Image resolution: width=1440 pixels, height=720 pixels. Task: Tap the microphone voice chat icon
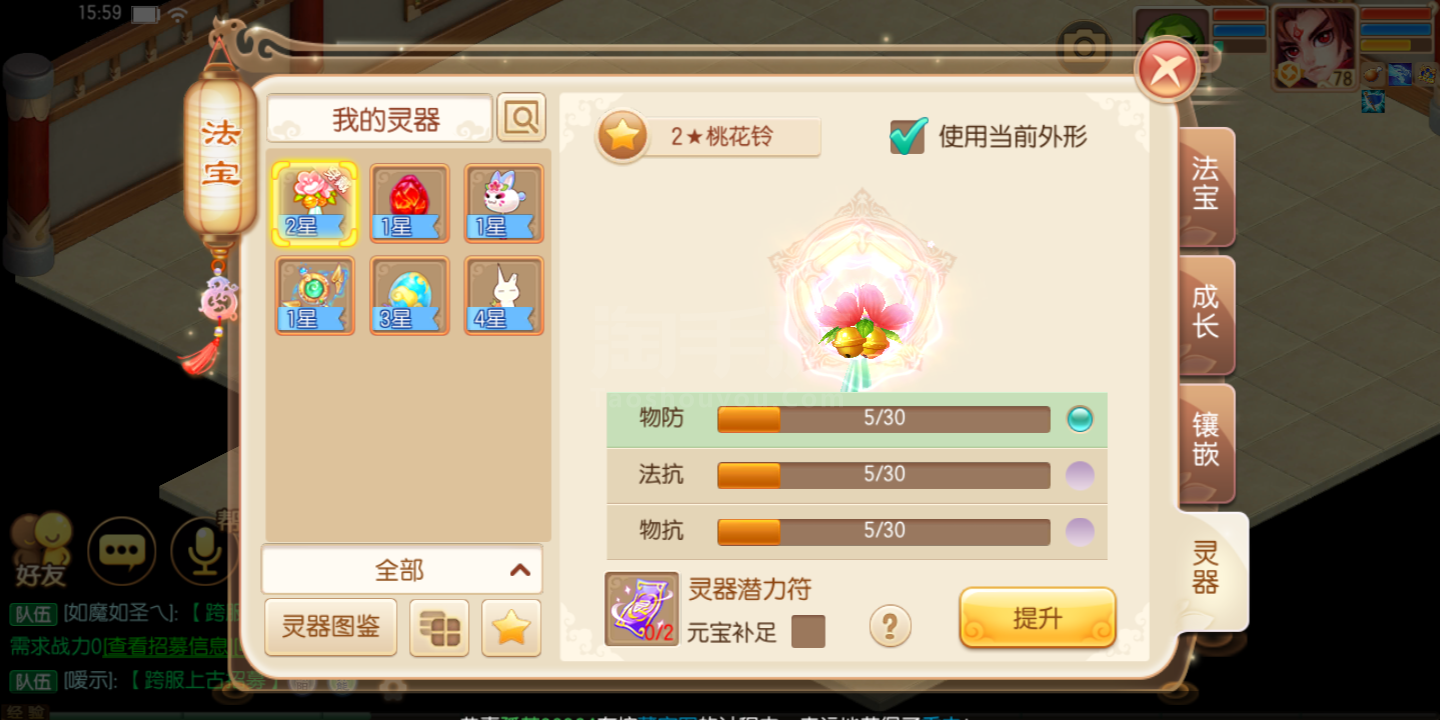[204, 550]
